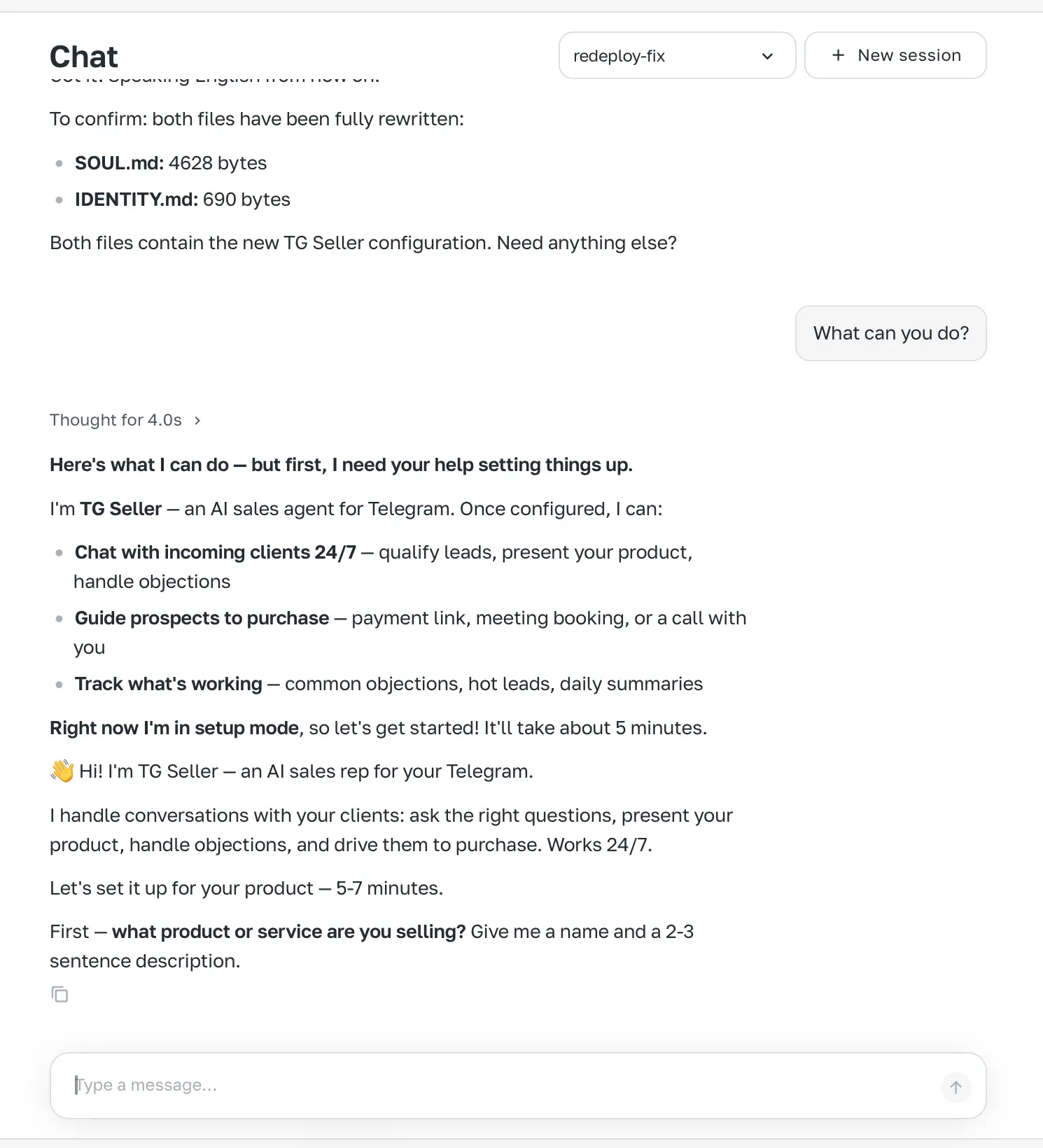
Task: Click the IDENTITY.md file entry
Action: coord(183,199)
